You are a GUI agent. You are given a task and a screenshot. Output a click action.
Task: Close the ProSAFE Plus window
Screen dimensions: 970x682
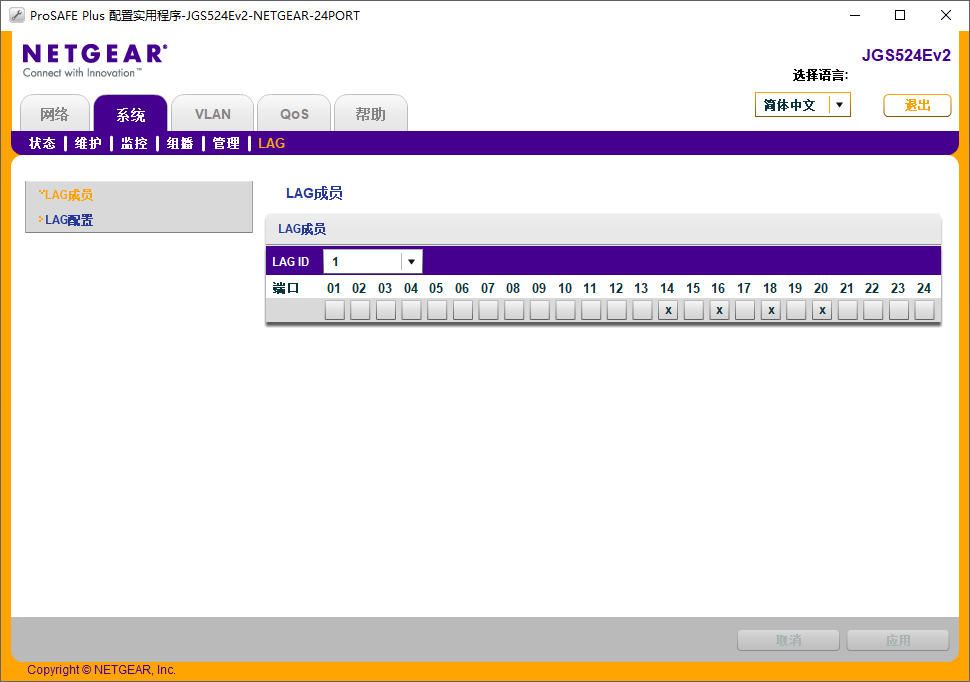946,15
